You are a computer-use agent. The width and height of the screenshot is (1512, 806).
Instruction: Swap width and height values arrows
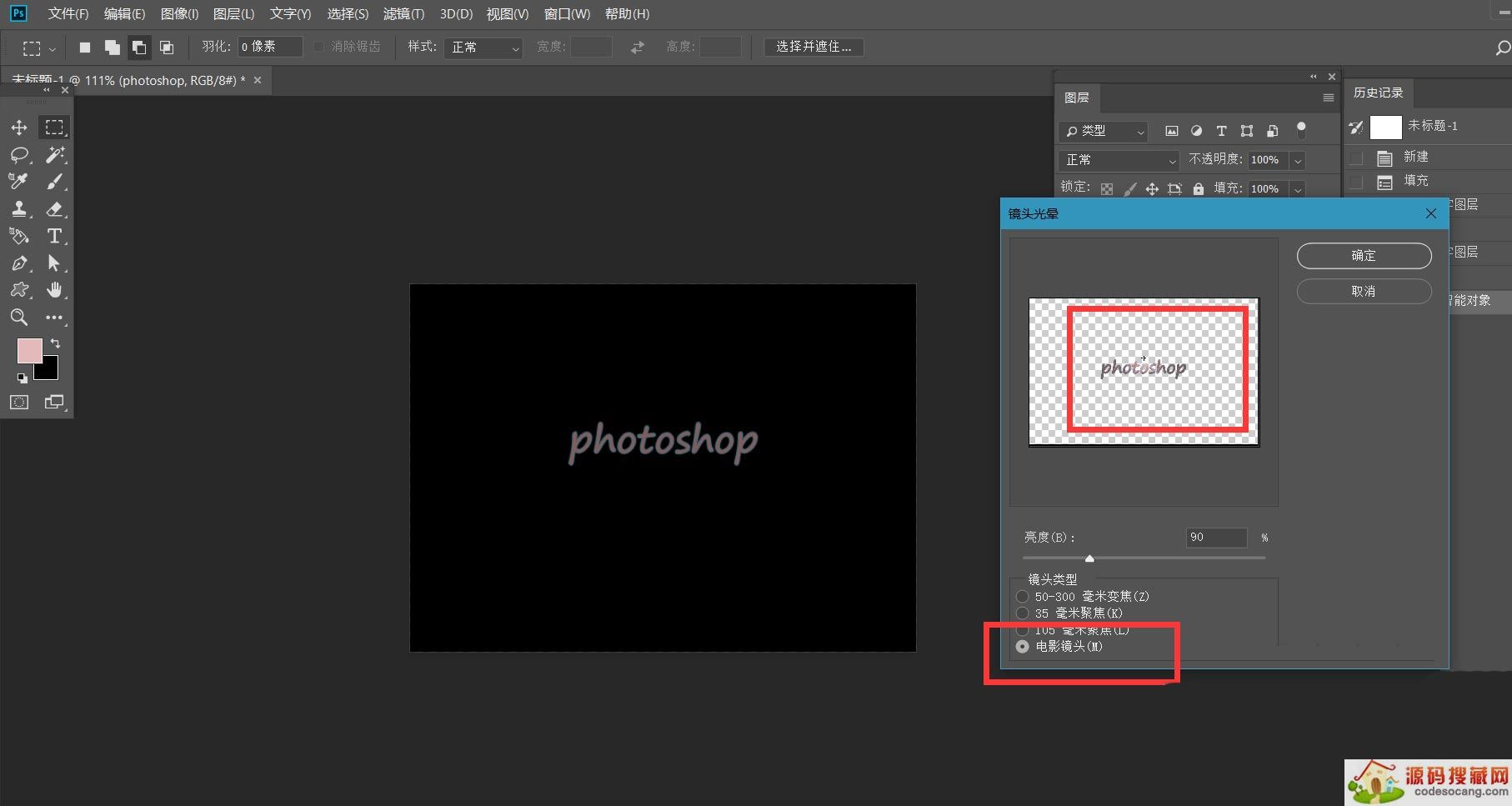638,48
